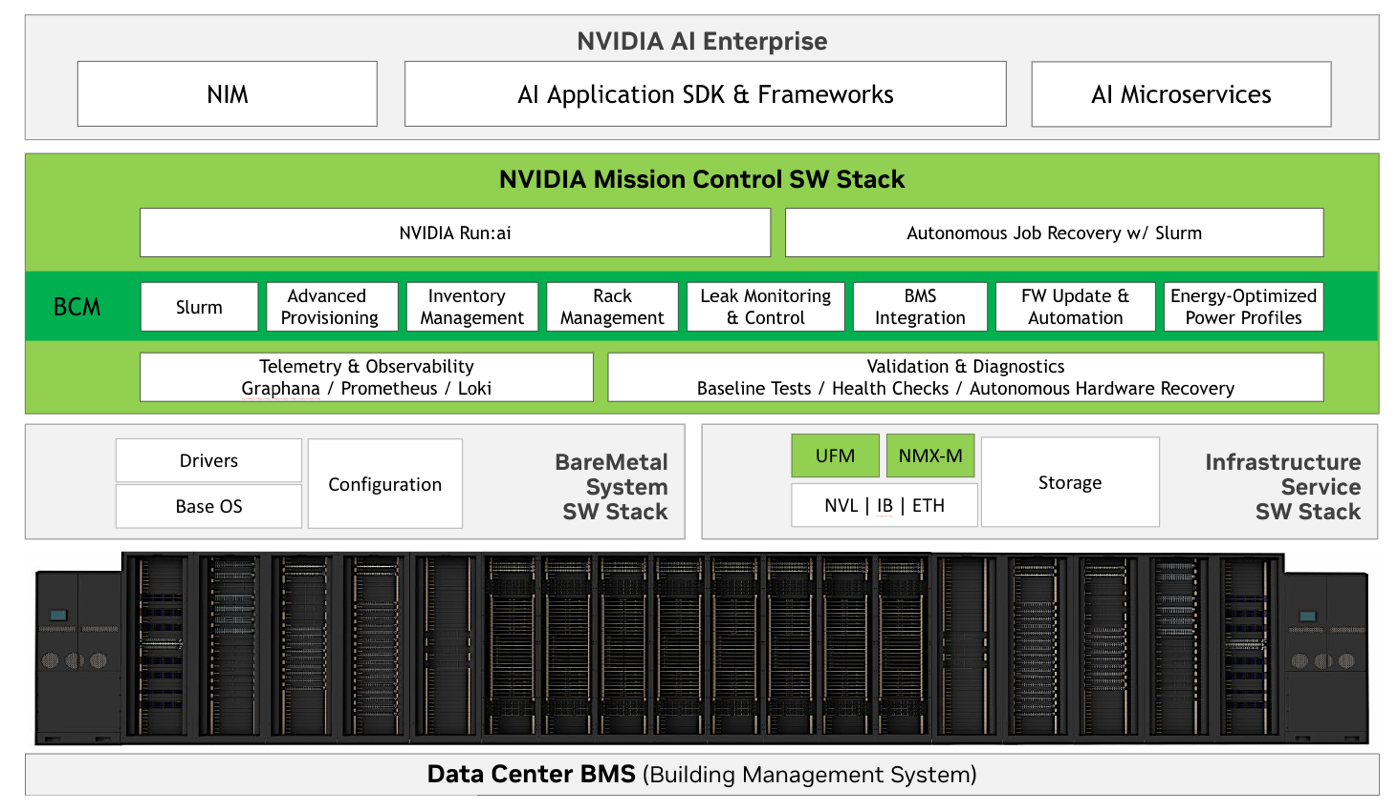Click the Validation & Diagnostics box

coord(965,377)
